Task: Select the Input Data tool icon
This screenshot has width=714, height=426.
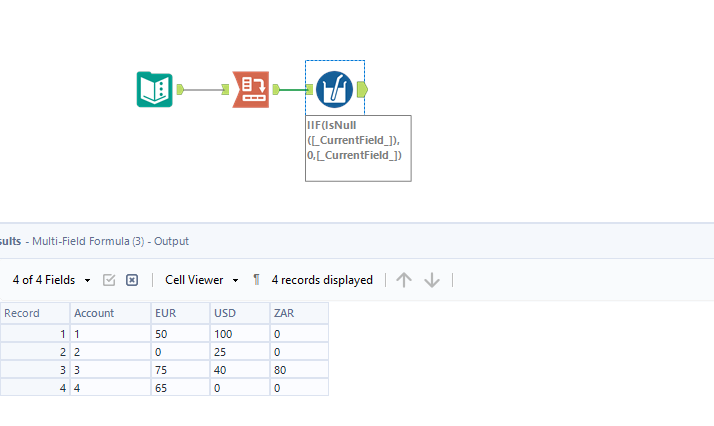Action: coord(154,89)
